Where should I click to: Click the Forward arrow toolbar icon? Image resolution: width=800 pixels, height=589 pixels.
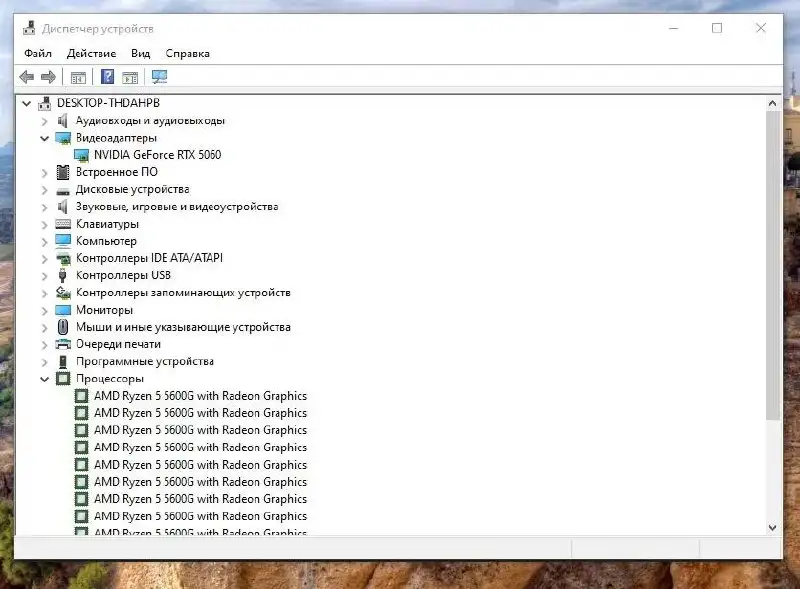48,77
